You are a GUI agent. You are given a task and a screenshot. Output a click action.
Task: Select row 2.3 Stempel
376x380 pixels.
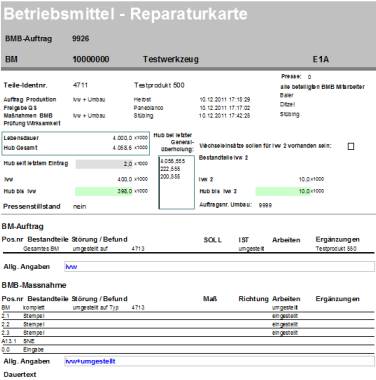click(x=188, y=333)
